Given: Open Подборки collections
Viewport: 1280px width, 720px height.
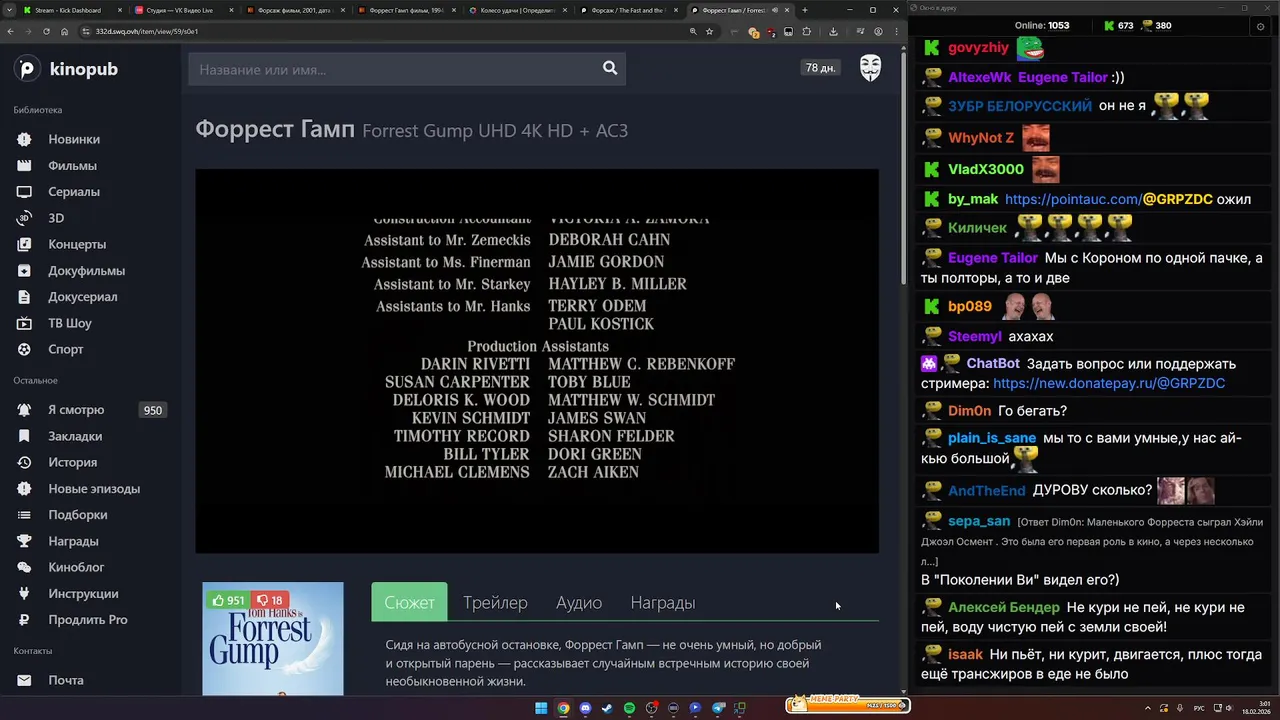Looking at the screenshot, I should [x=78, y=515].
